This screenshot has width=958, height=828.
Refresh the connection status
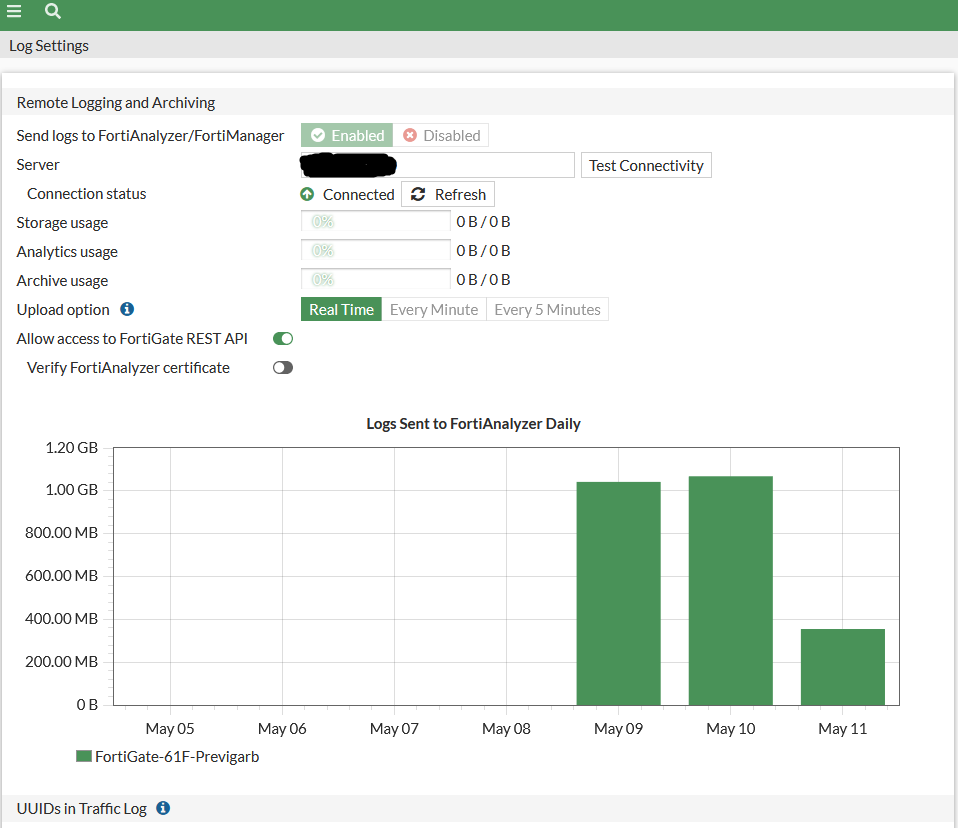[x=448, y=195]
